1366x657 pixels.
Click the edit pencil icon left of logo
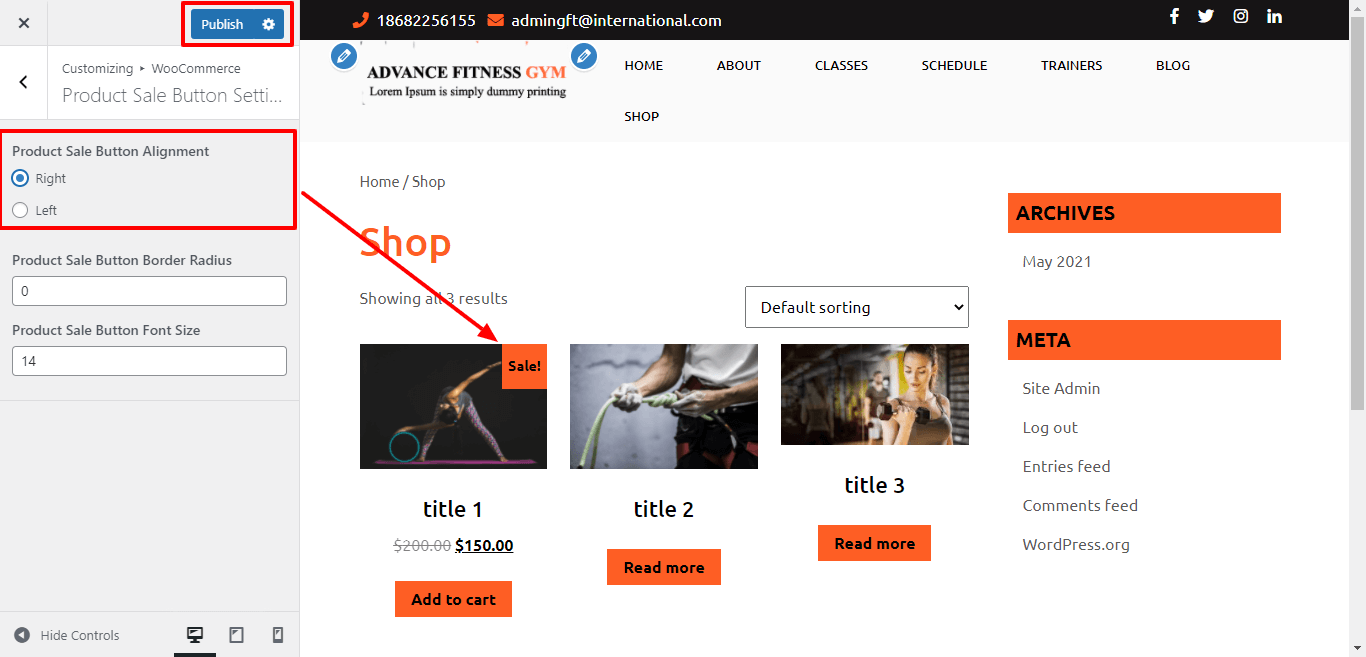pos(344,56)
